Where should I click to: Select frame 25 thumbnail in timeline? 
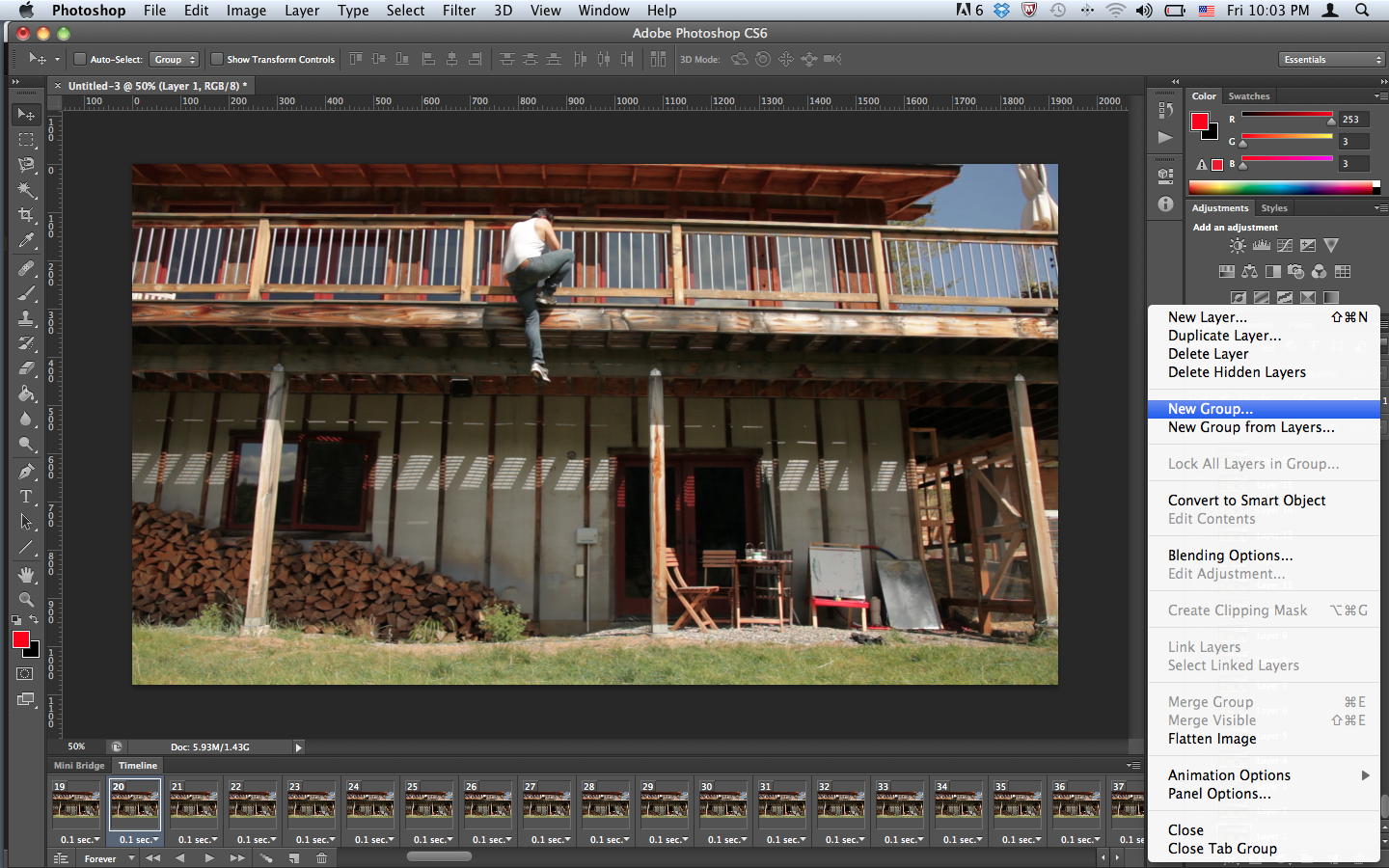(x=429, y=804)
